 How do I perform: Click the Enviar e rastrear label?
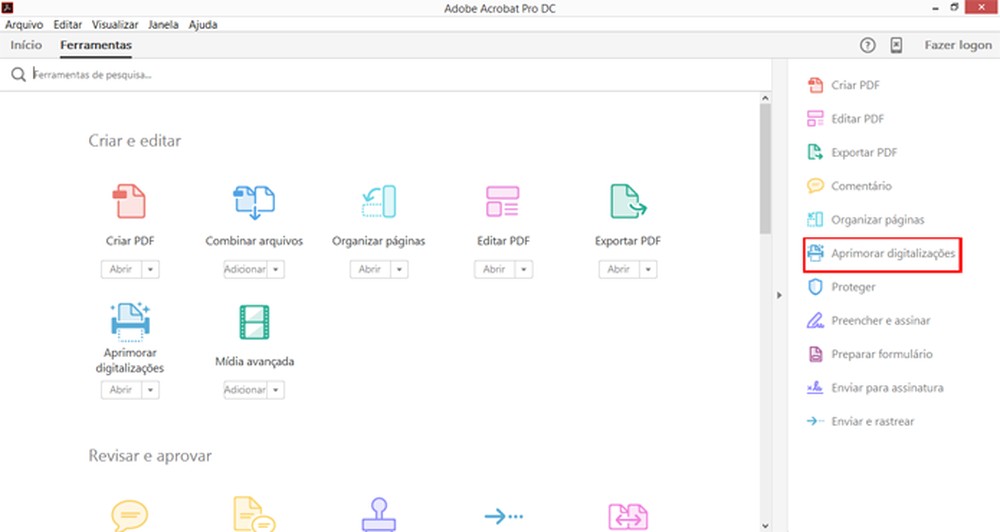pos(872,421)
